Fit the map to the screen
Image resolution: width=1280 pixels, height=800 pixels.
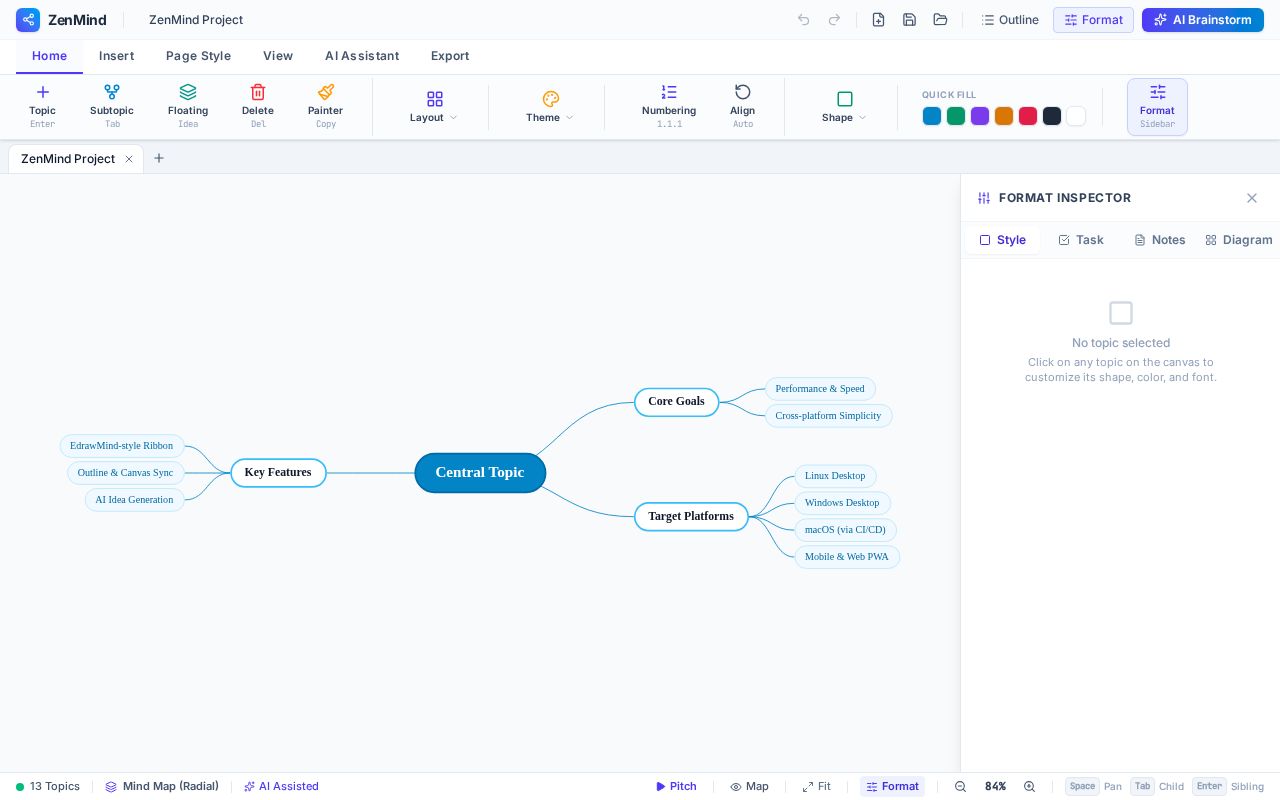[x=816, y=787]
